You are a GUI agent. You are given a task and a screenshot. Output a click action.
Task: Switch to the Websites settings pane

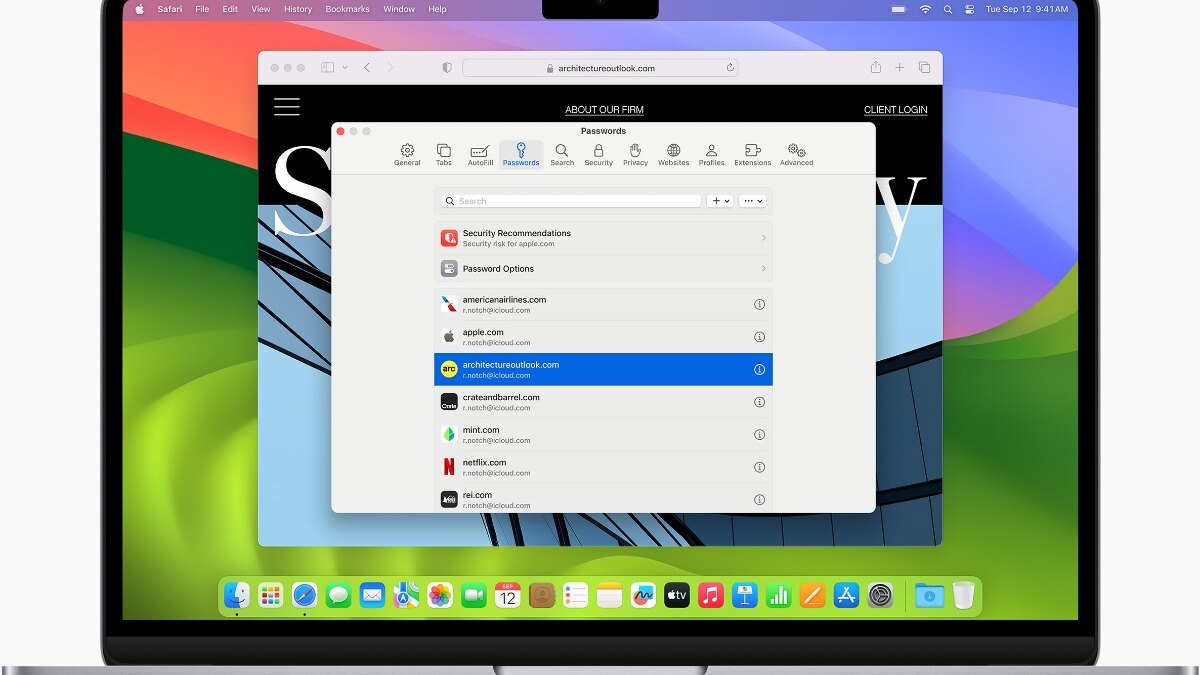(673, 154)
